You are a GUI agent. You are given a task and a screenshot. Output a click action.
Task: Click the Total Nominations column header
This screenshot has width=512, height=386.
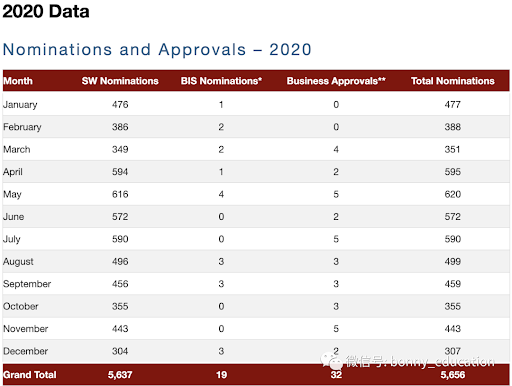pyautogui.click(x=452, y=81)
